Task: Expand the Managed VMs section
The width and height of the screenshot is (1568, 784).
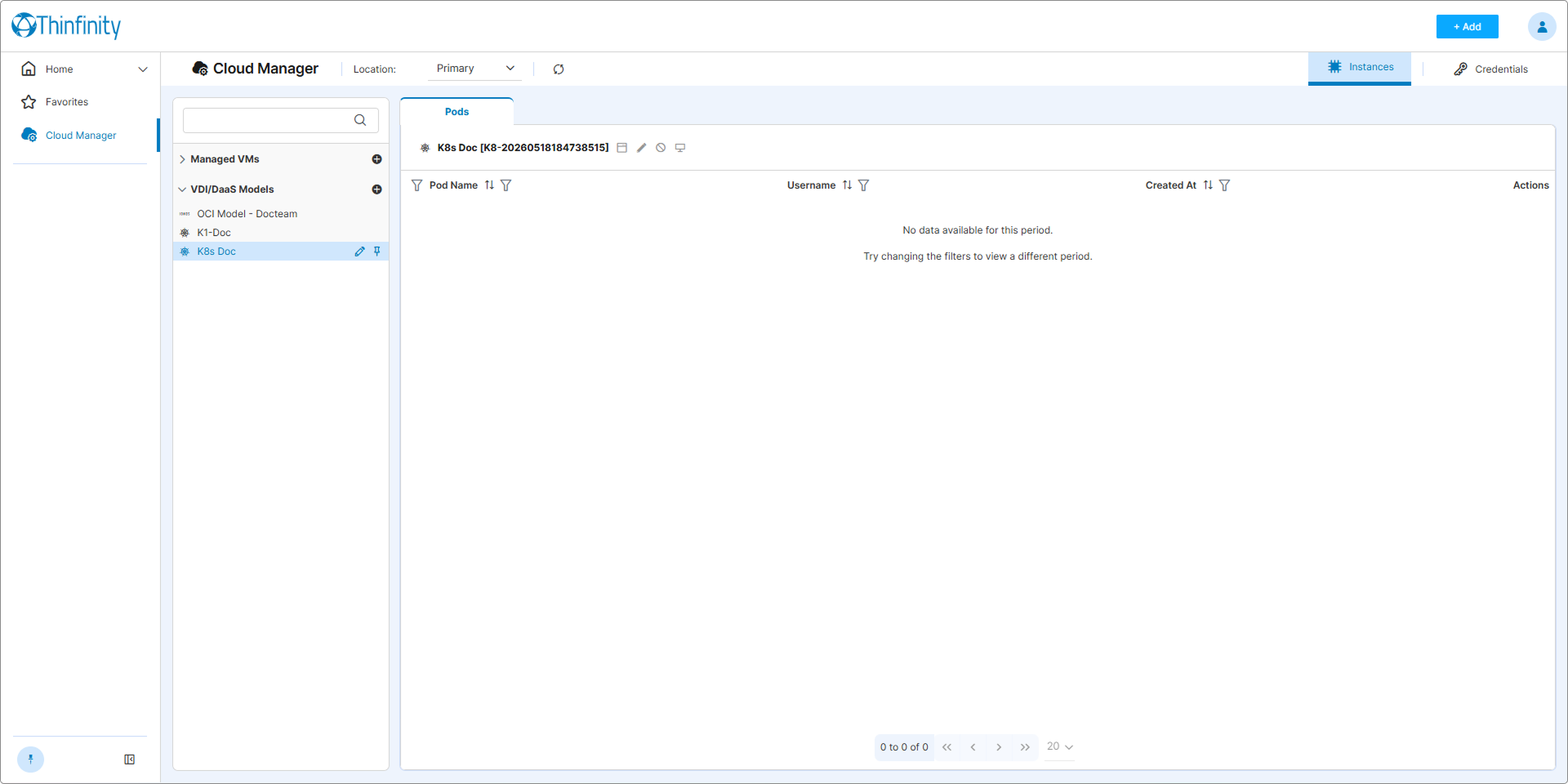Action: click(182, 159)
